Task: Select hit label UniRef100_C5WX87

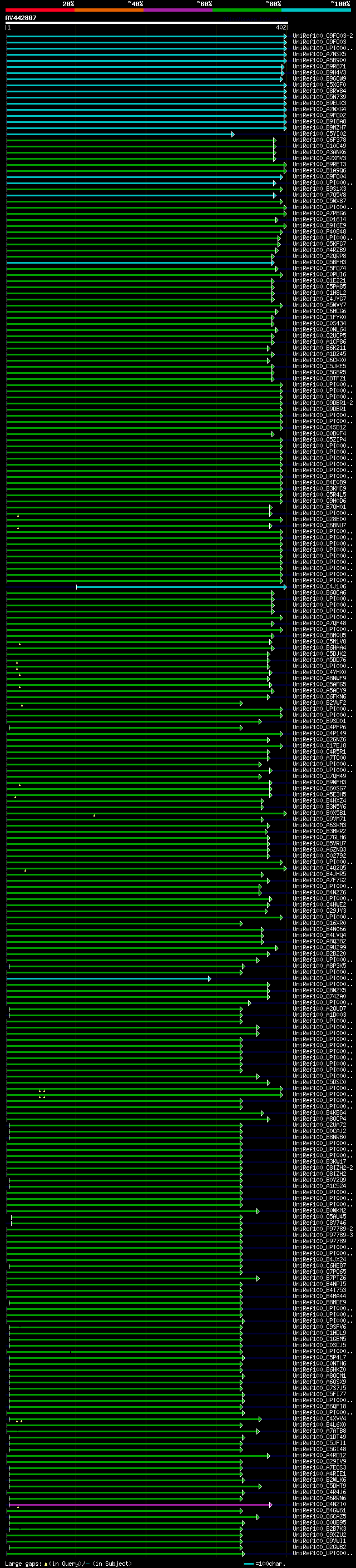Action: coord(319,201)
